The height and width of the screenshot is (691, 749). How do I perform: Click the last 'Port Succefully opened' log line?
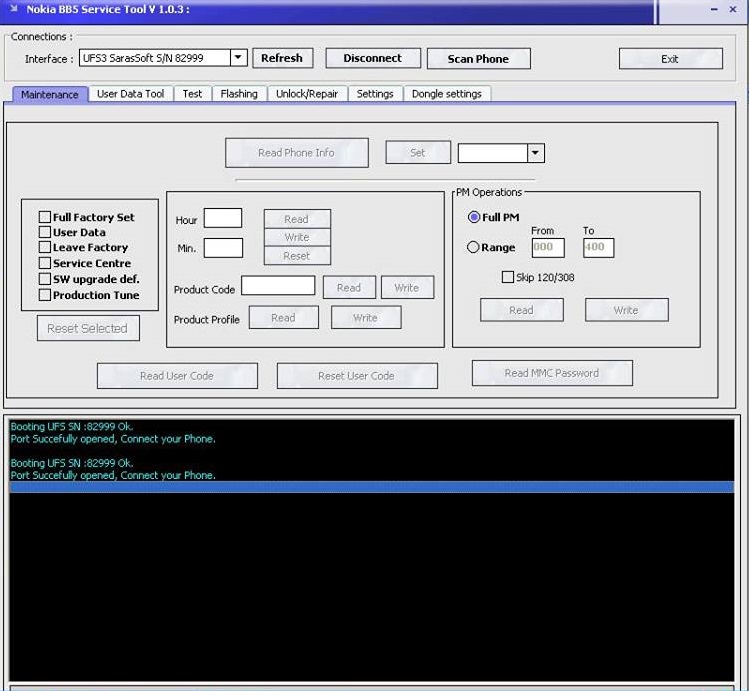tap(113, 475)
